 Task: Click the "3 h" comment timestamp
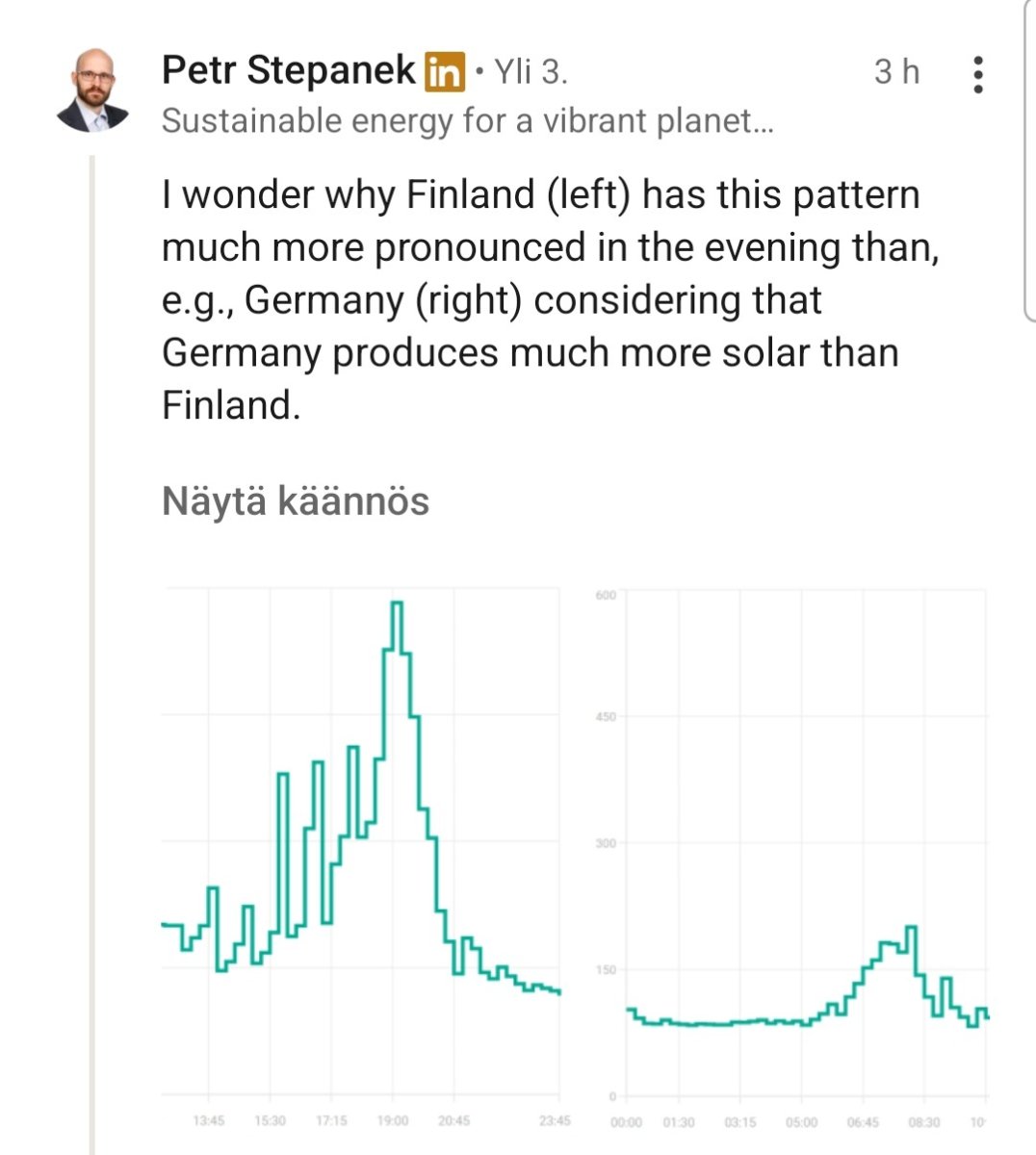[896, 72]
